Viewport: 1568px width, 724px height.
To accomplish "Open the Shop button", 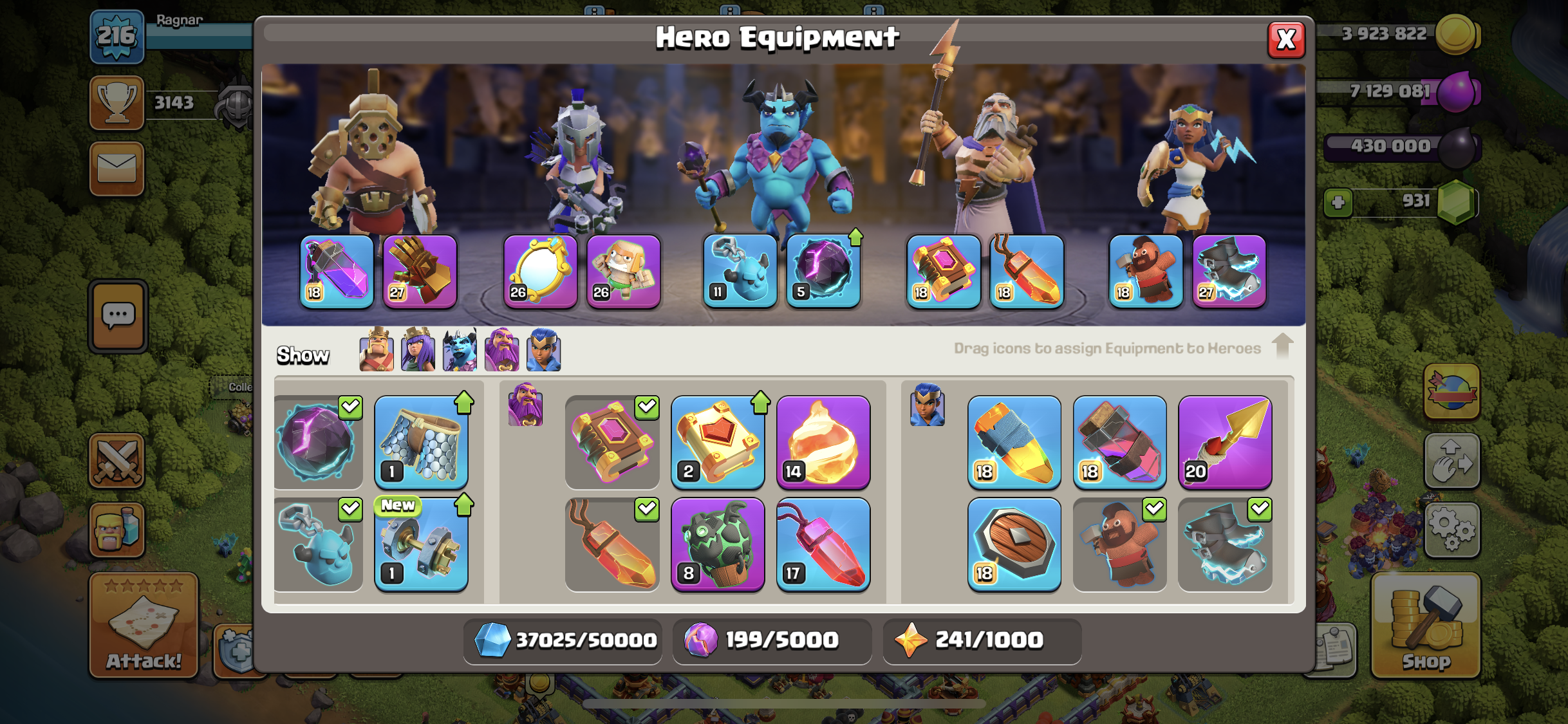I will [x=1426, y=625].
